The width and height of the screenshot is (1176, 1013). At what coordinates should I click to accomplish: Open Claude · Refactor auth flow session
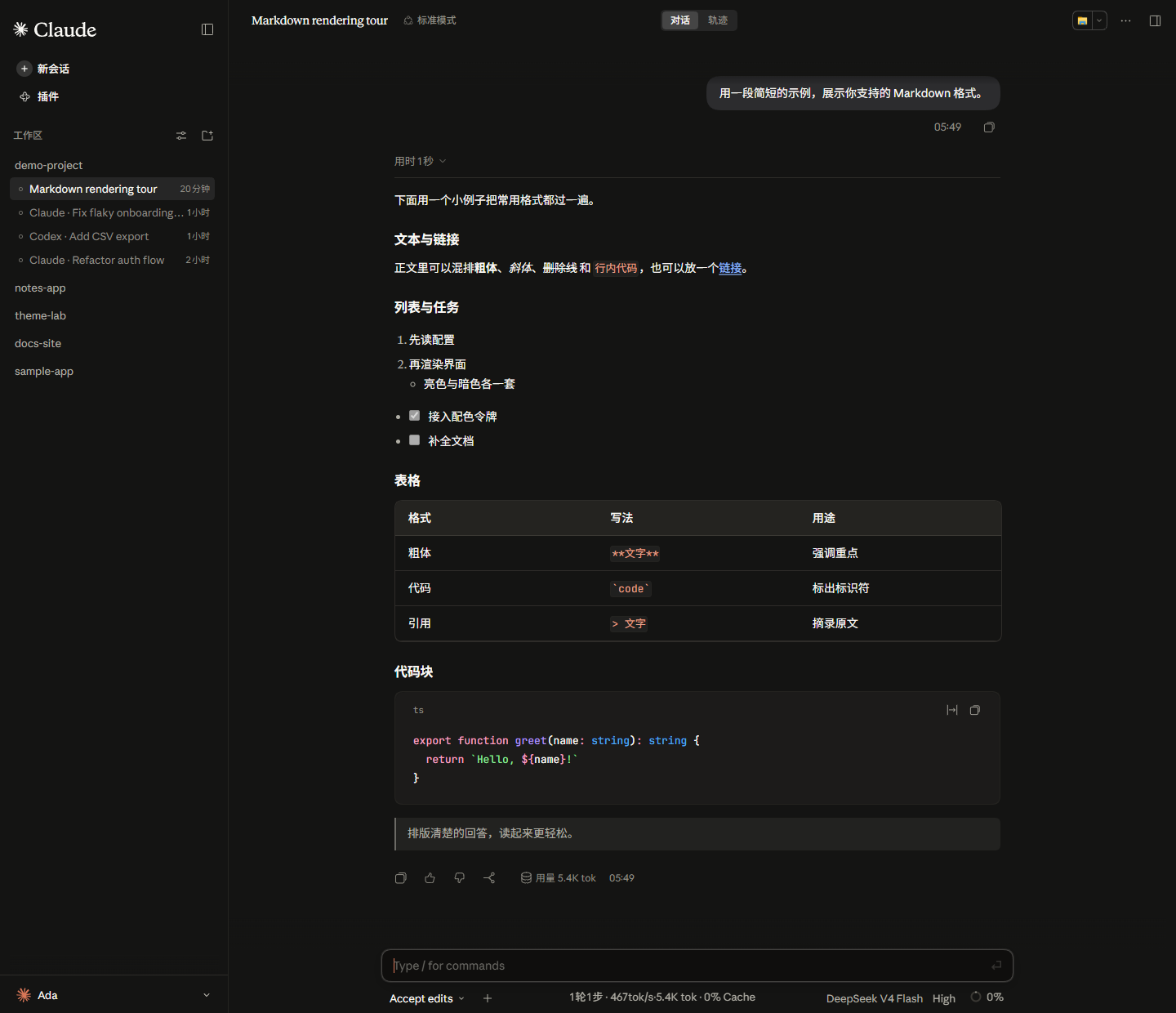pos(112,260)
